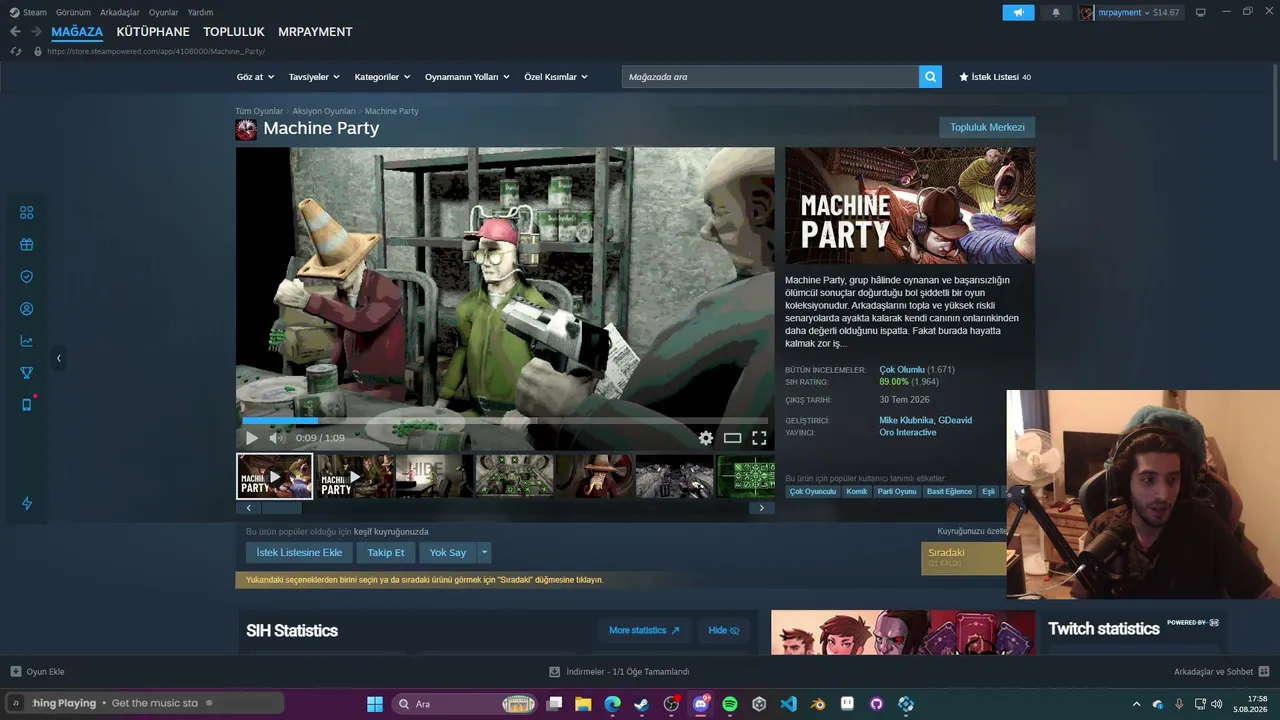Image resolution: width=1280 pixels, height=720 pixels.
Task: Open the MRPAYMENT profile tab
Action: [315, 32]
